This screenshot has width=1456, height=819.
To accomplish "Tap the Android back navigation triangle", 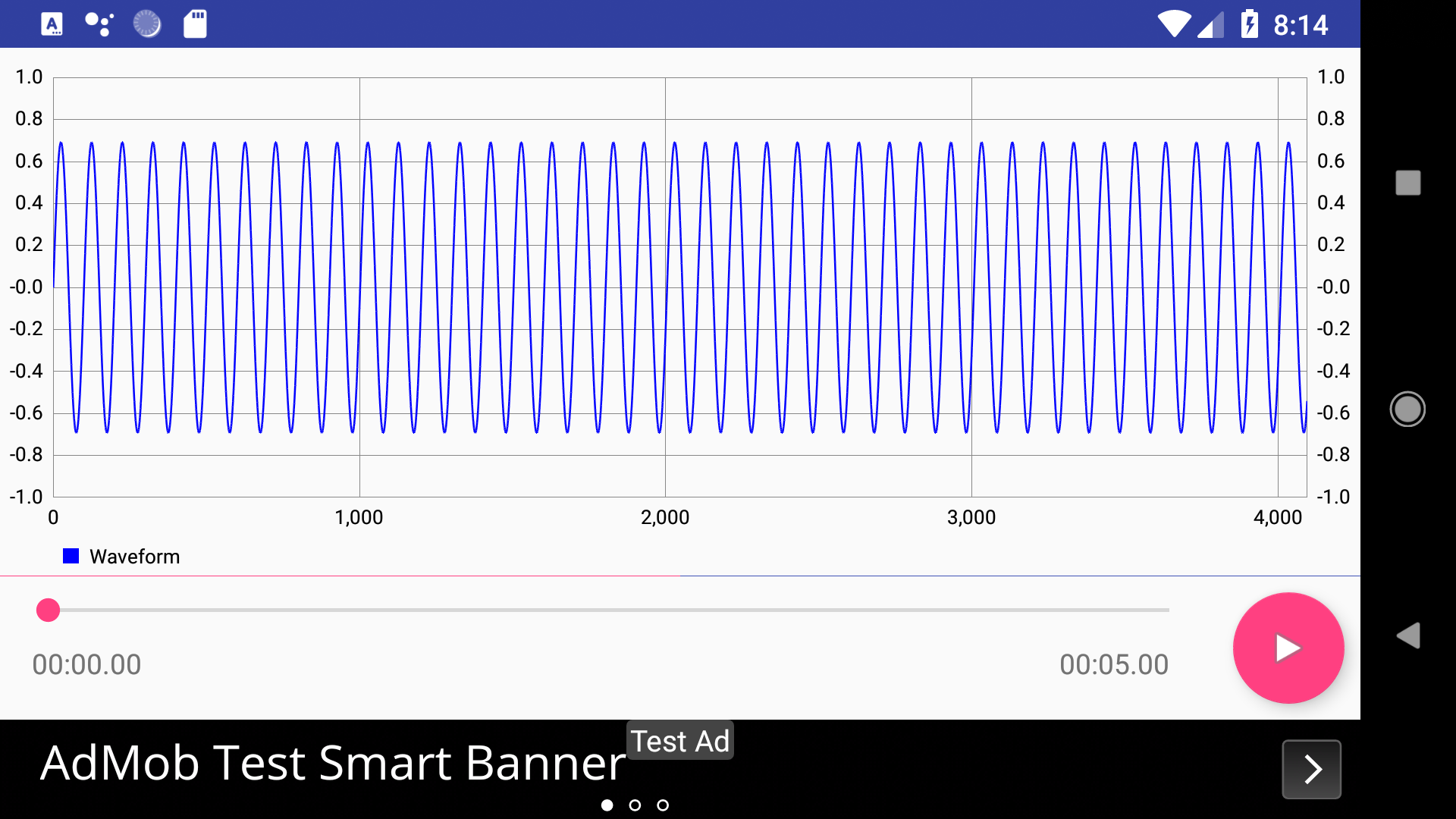I will (1407, 635).
